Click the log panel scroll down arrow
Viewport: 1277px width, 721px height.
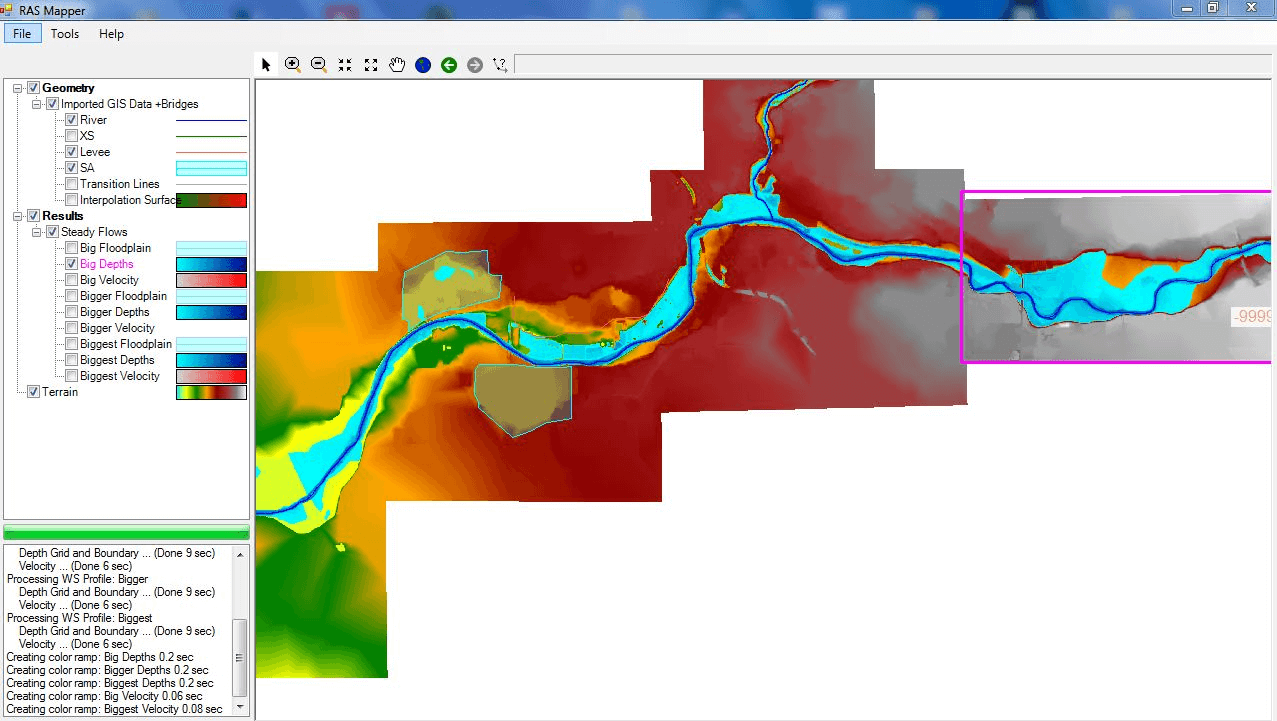click(240, 707)
